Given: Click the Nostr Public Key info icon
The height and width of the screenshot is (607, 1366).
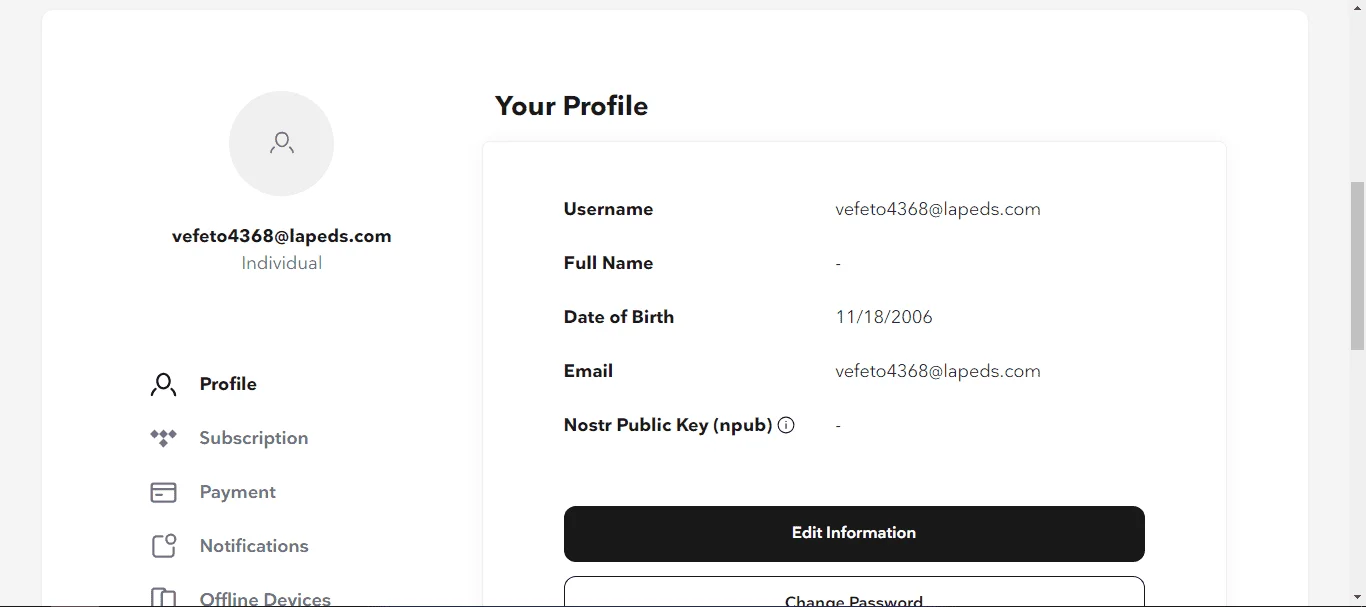Looking at the screenshot, I should point(786,425).
